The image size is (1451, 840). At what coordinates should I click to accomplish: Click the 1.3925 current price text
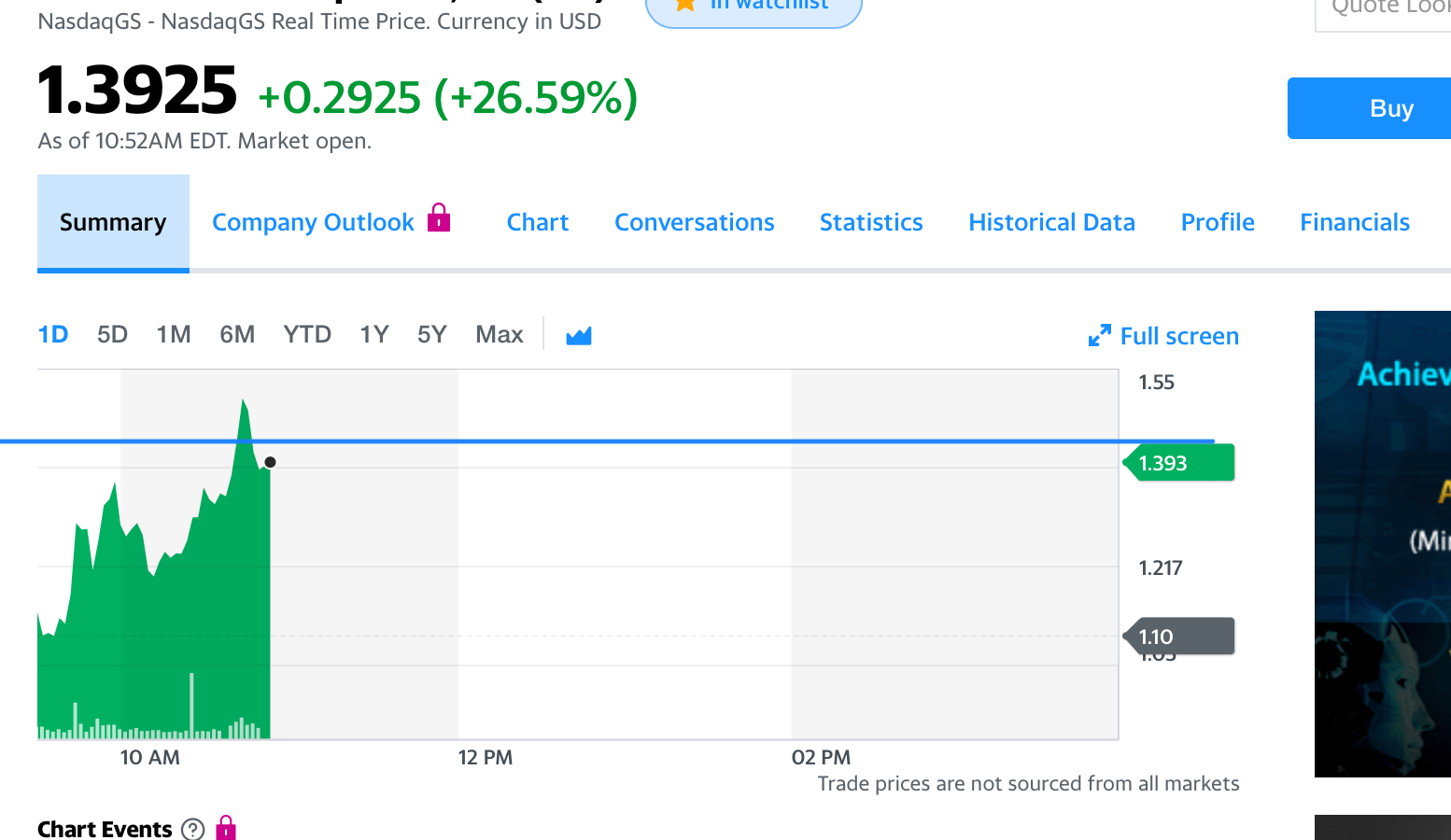137,91
